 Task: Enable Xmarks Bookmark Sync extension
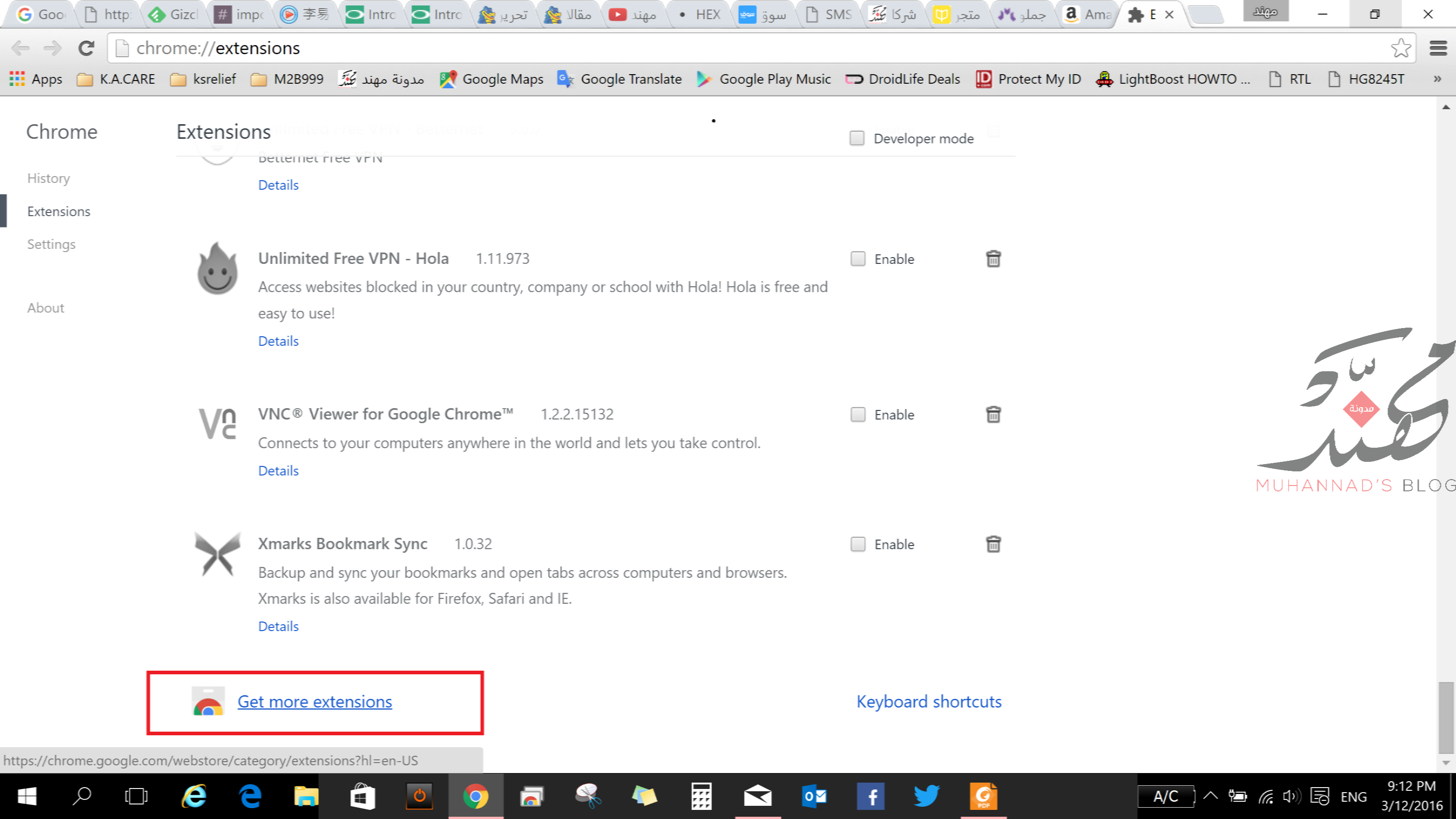[x=858, y=544]
